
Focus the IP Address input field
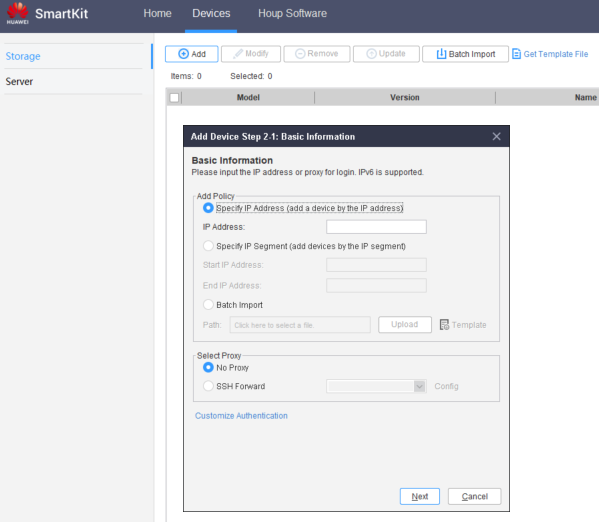point(376,227)
